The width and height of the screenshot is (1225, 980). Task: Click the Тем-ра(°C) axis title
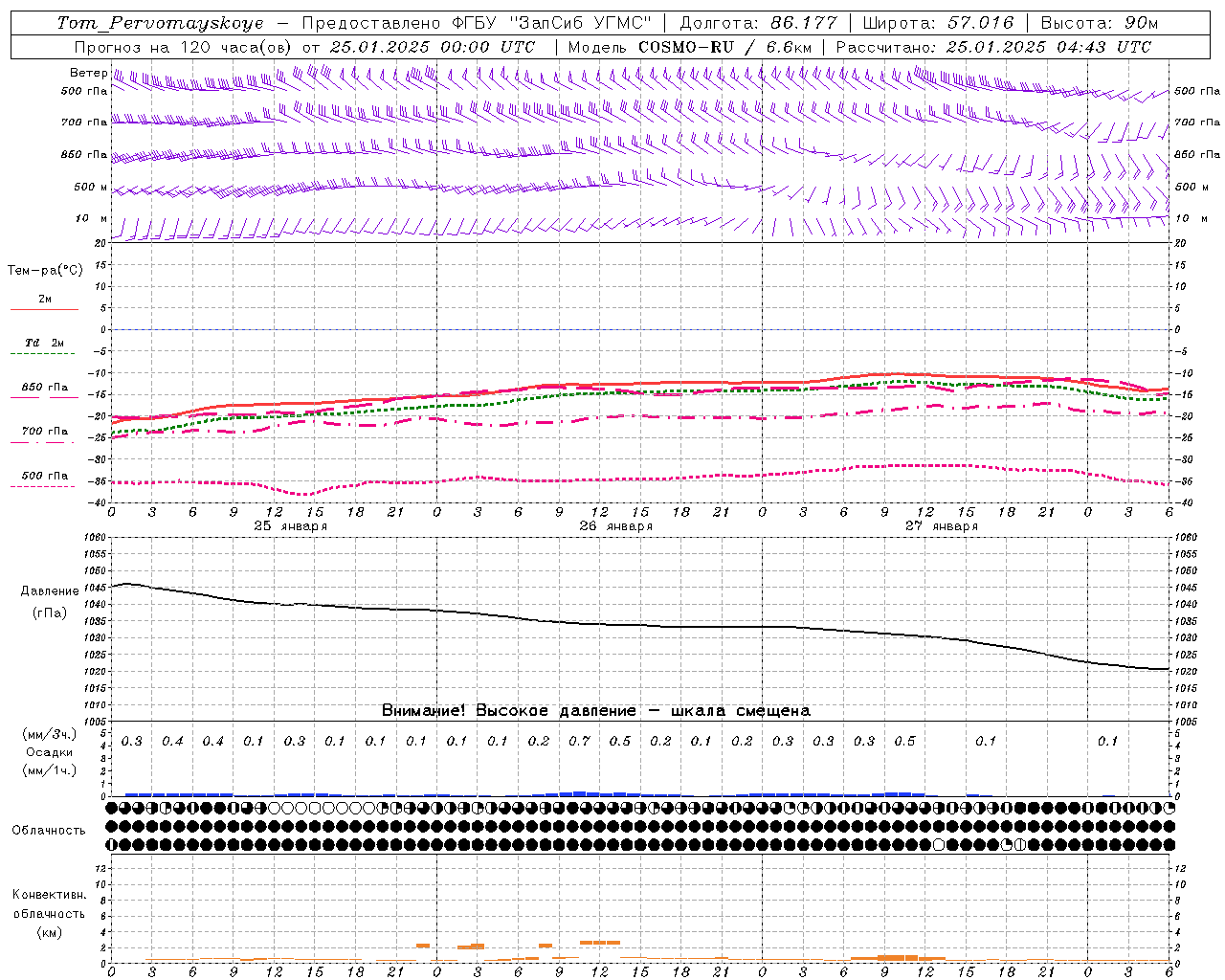45,271
